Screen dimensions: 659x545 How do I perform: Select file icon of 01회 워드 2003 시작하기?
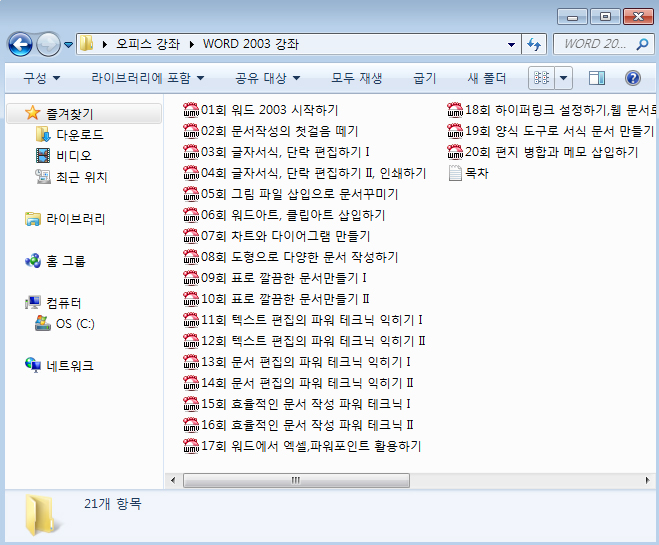click(x=191, y=110)
